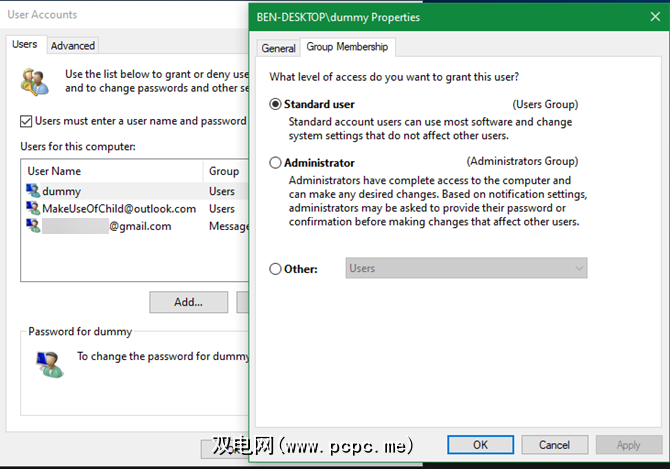Open the Other group Users dropdown
The height and width of the screenshot is (469, 670).
pyautogui.click(x=466, y=268)
